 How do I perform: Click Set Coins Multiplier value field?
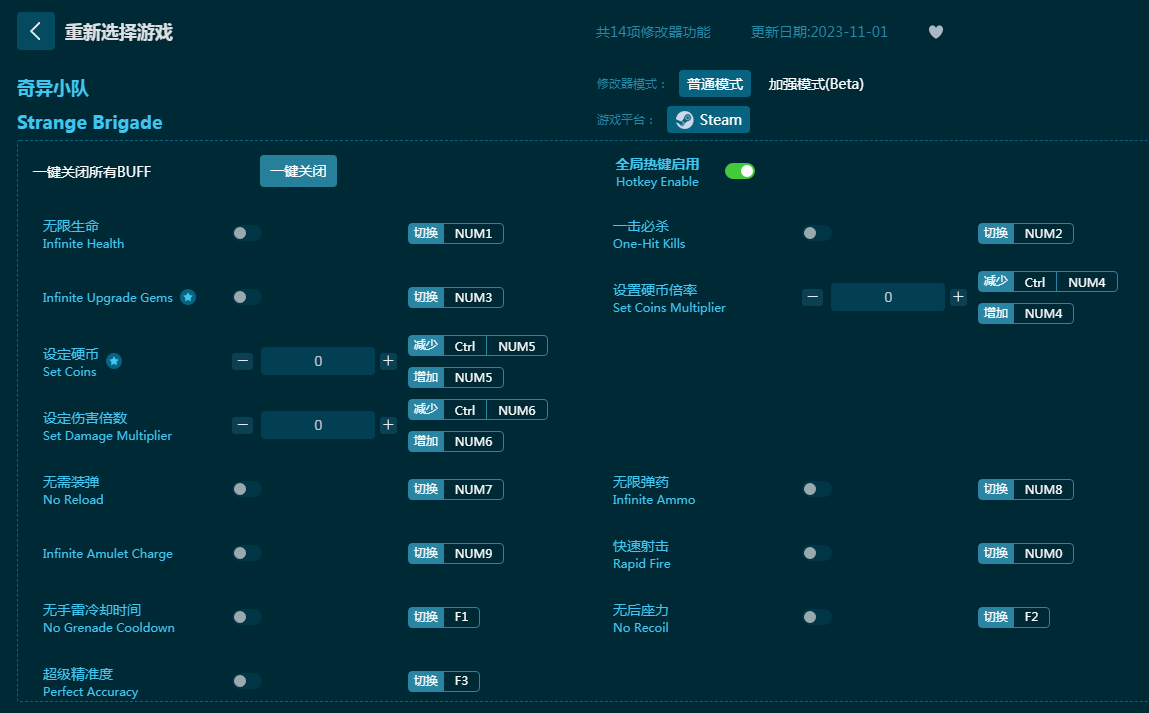click(x=887, y=297)
